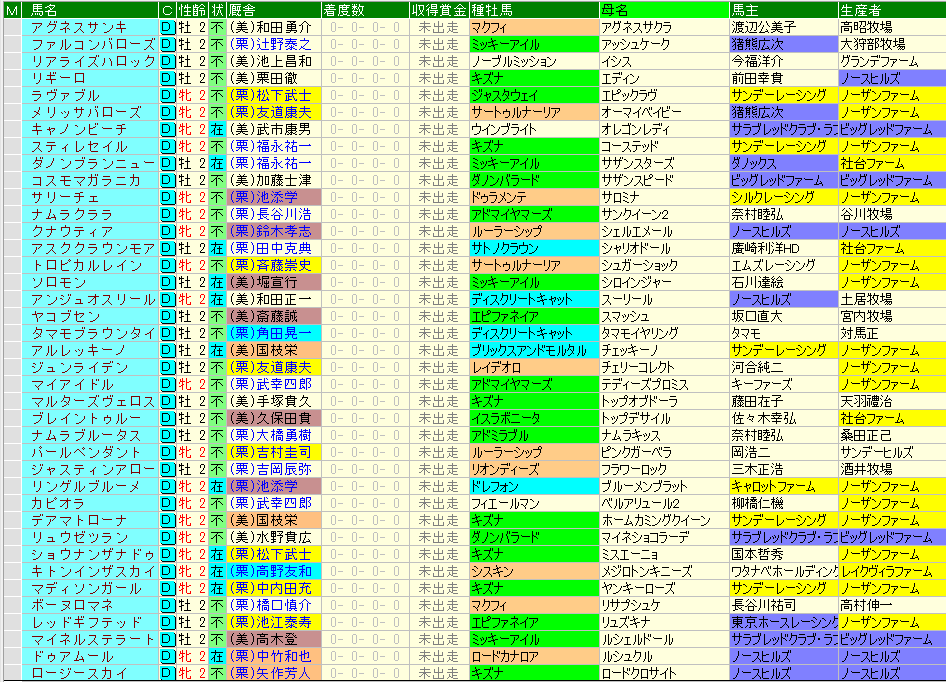Click the D icon next to ヤコブセン
Screen dimensions: 946x682
point(168,316)
